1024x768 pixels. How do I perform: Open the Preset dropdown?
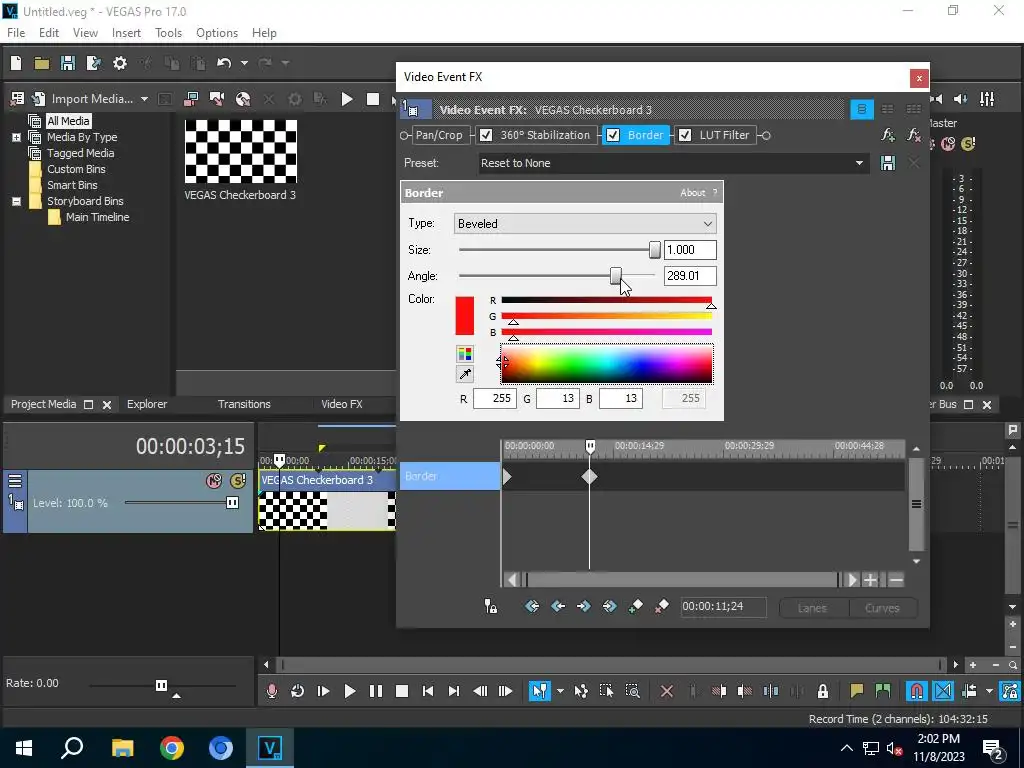pyautogui.click(x=859, y=163)
